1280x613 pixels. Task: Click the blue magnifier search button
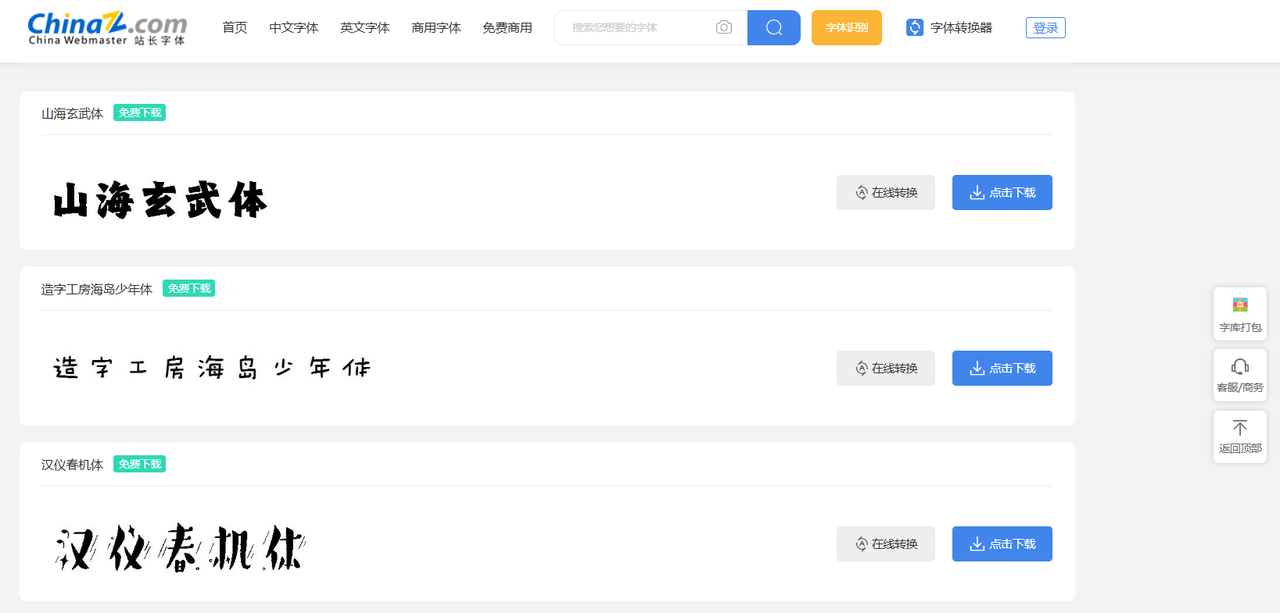point(773,28)
